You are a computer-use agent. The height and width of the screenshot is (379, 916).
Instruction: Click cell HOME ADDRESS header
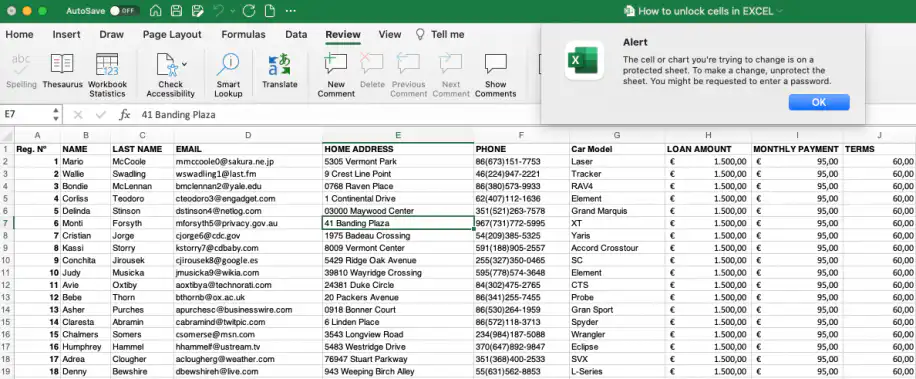(x=398, y=149)
